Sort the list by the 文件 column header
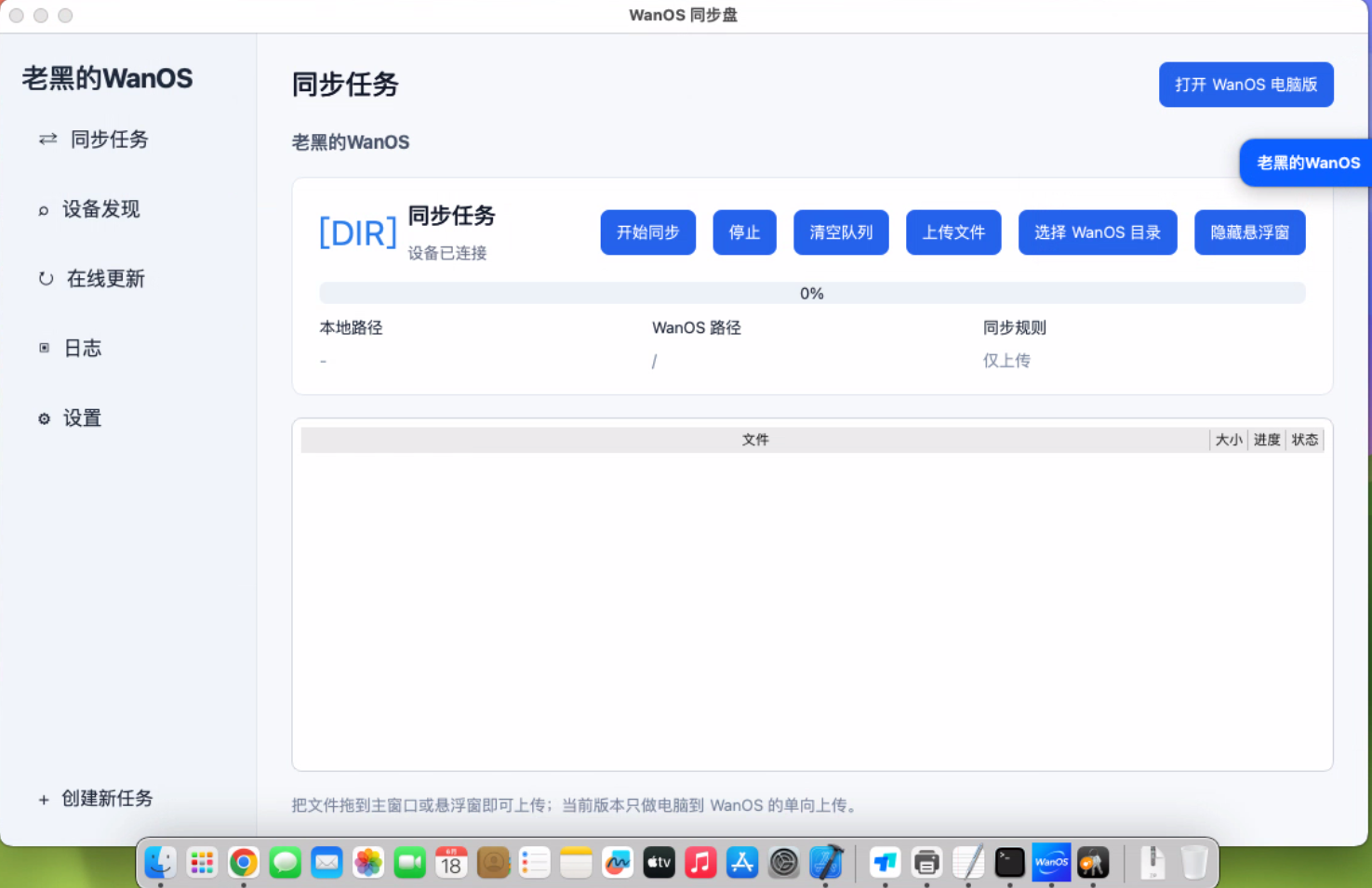The width and height of the screenshot is (1372, 888). coord(755,440)
